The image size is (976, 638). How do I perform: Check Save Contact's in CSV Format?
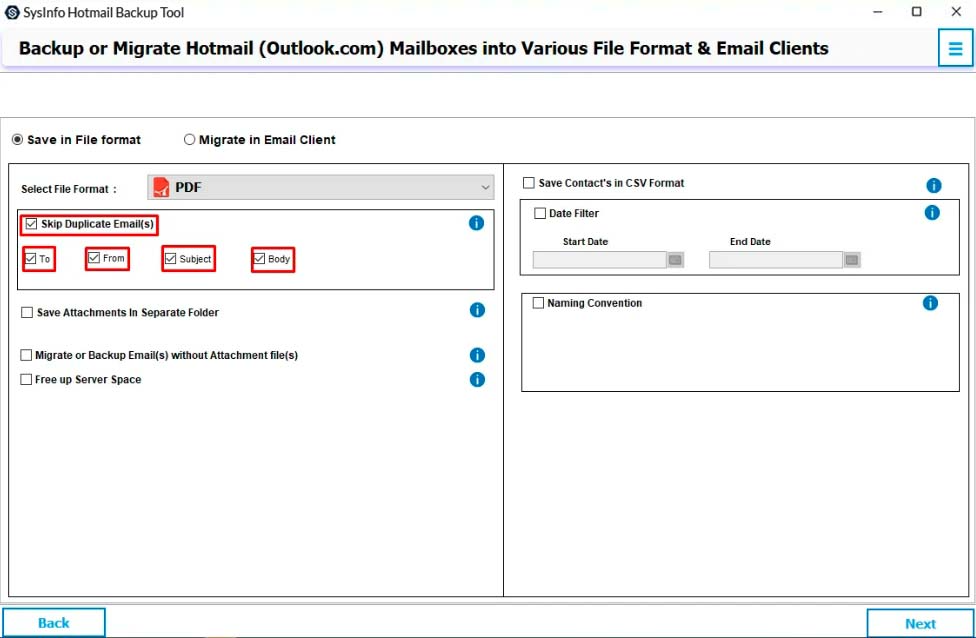(528, 183)
